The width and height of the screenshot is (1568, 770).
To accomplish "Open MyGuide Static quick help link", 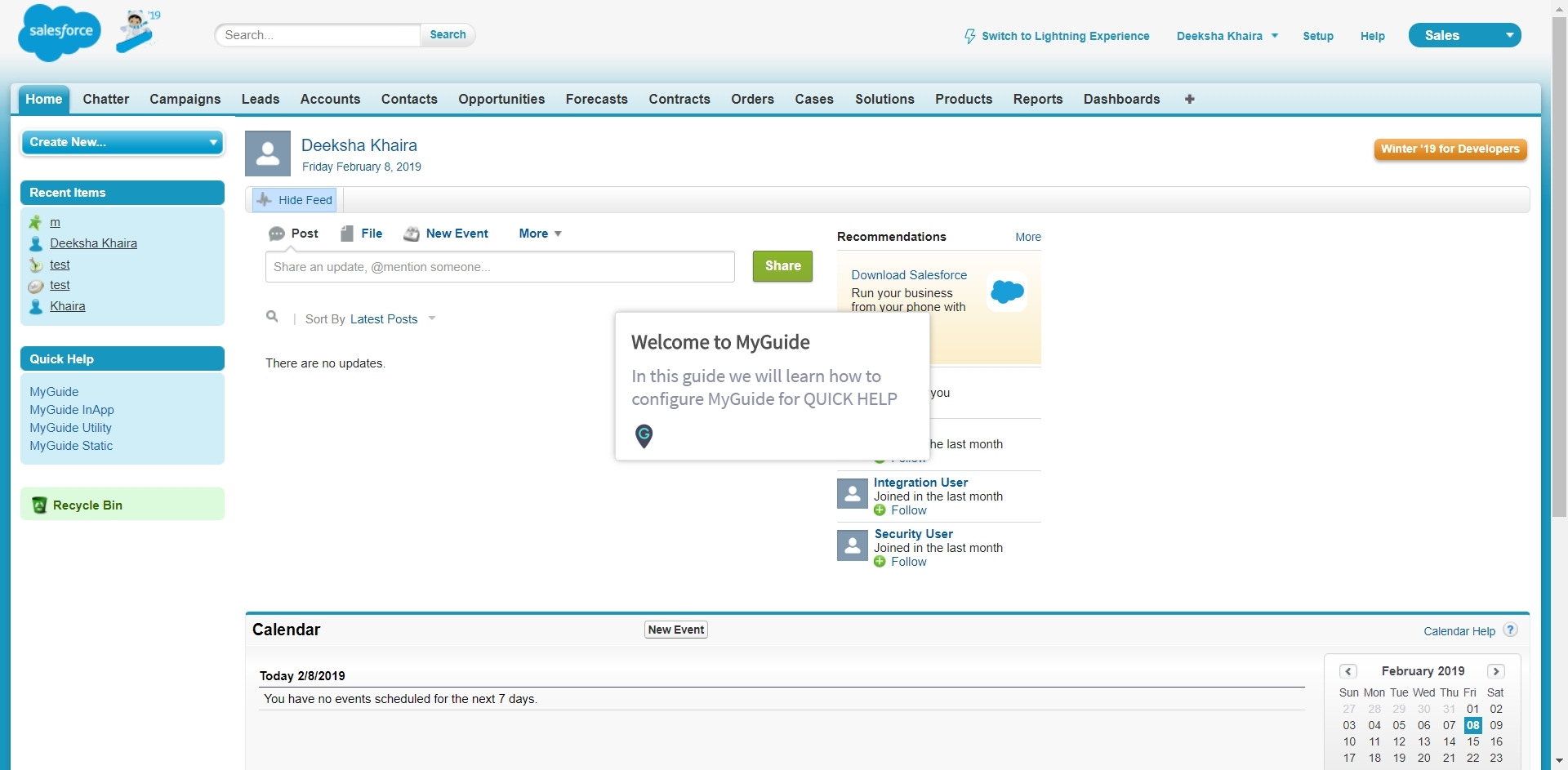I will pyautogui.click(x=71, y=446).
